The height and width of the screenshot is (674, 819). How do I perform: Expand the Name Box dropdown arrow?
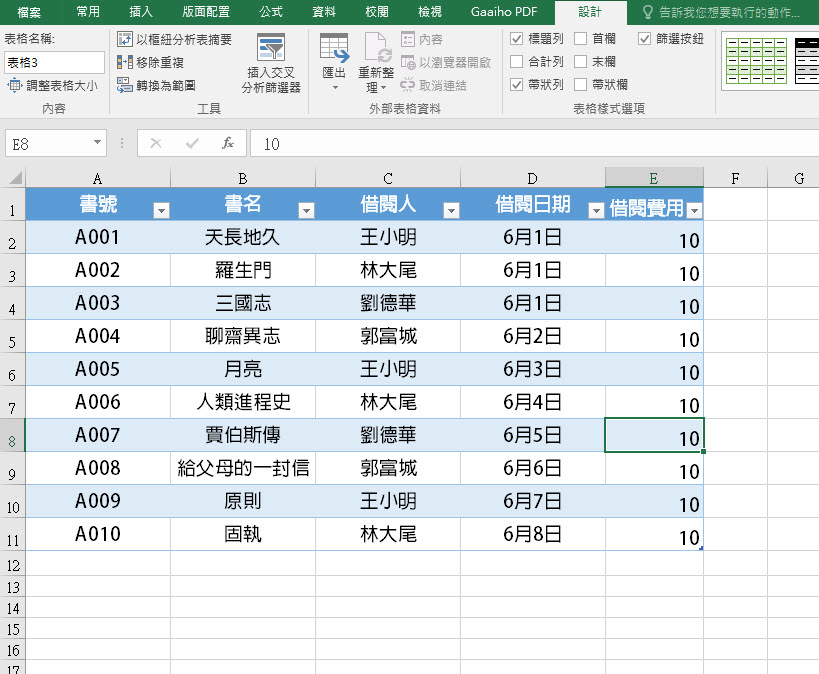97,144
